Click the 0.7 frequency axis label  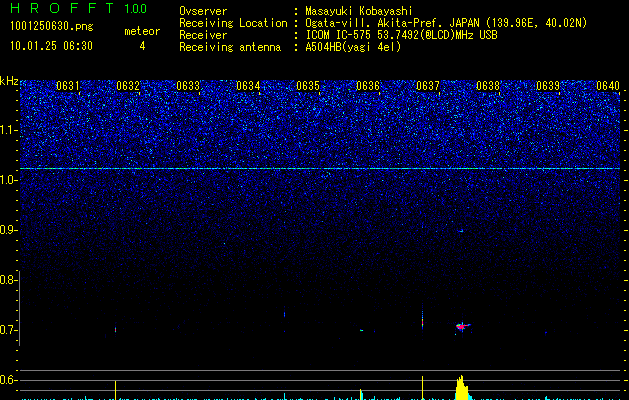(8, 330)
